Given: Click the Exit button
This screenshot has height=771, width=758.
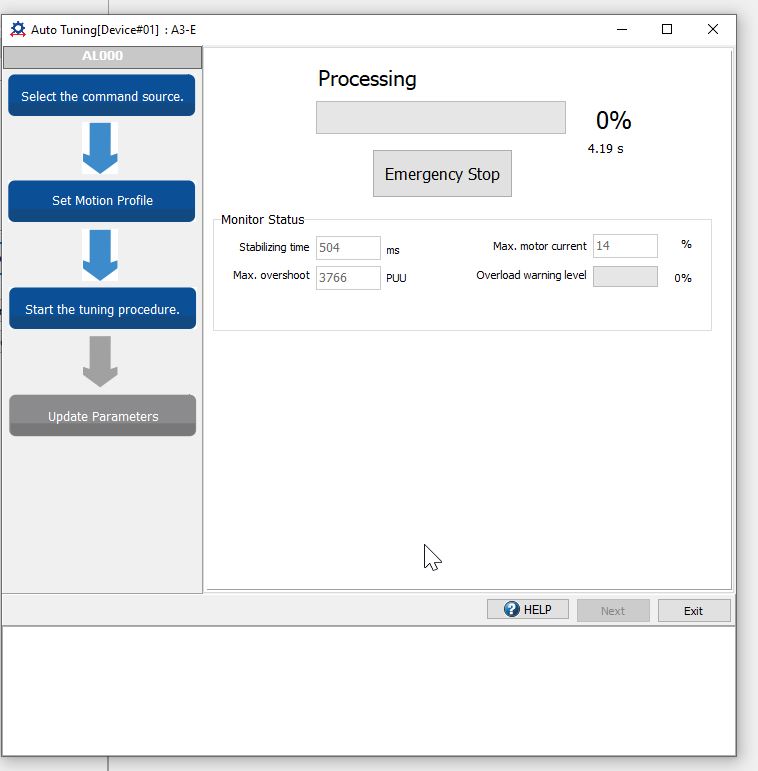Looking at the screenshot, I should pyautogui.click(x=694, y=611).
